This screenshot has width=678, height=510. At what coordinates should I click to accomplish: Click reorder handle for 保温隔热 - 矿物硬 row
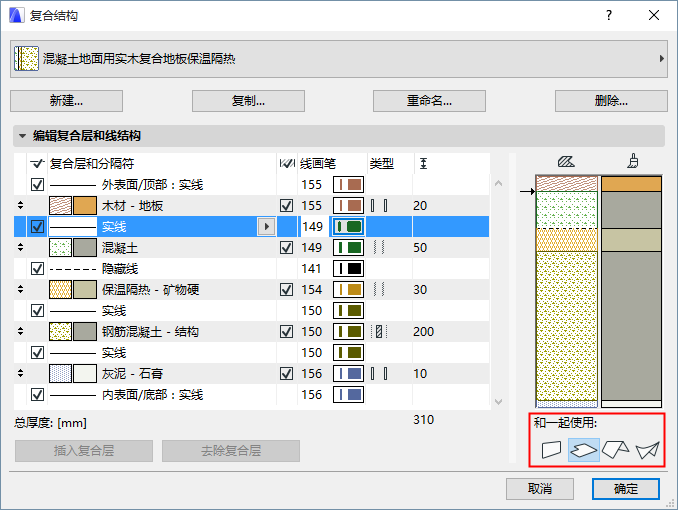point(20,289)
